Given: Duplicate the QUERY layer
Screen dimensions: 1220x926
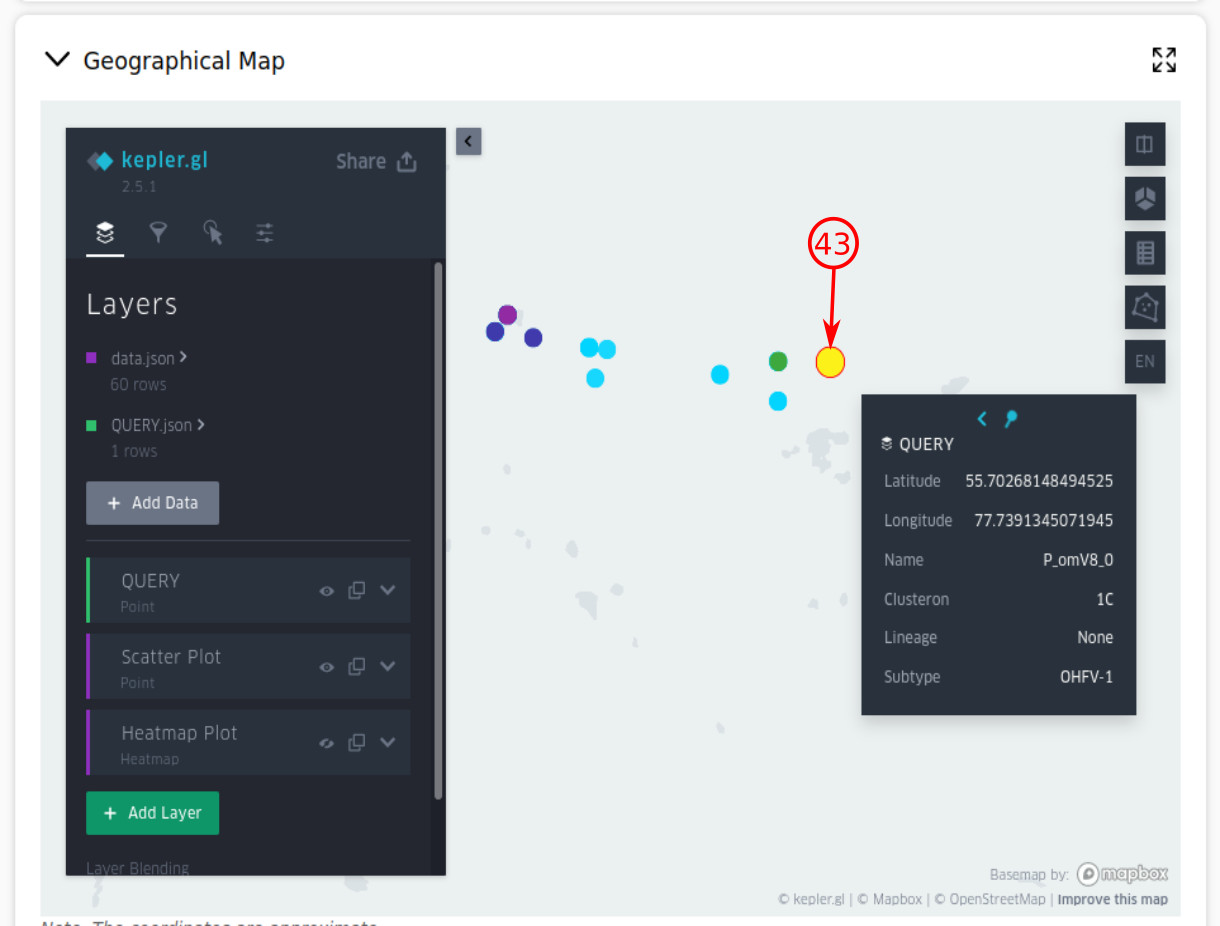Looking at the screenshot, I should pyautogui.click(x=356, y=590).
